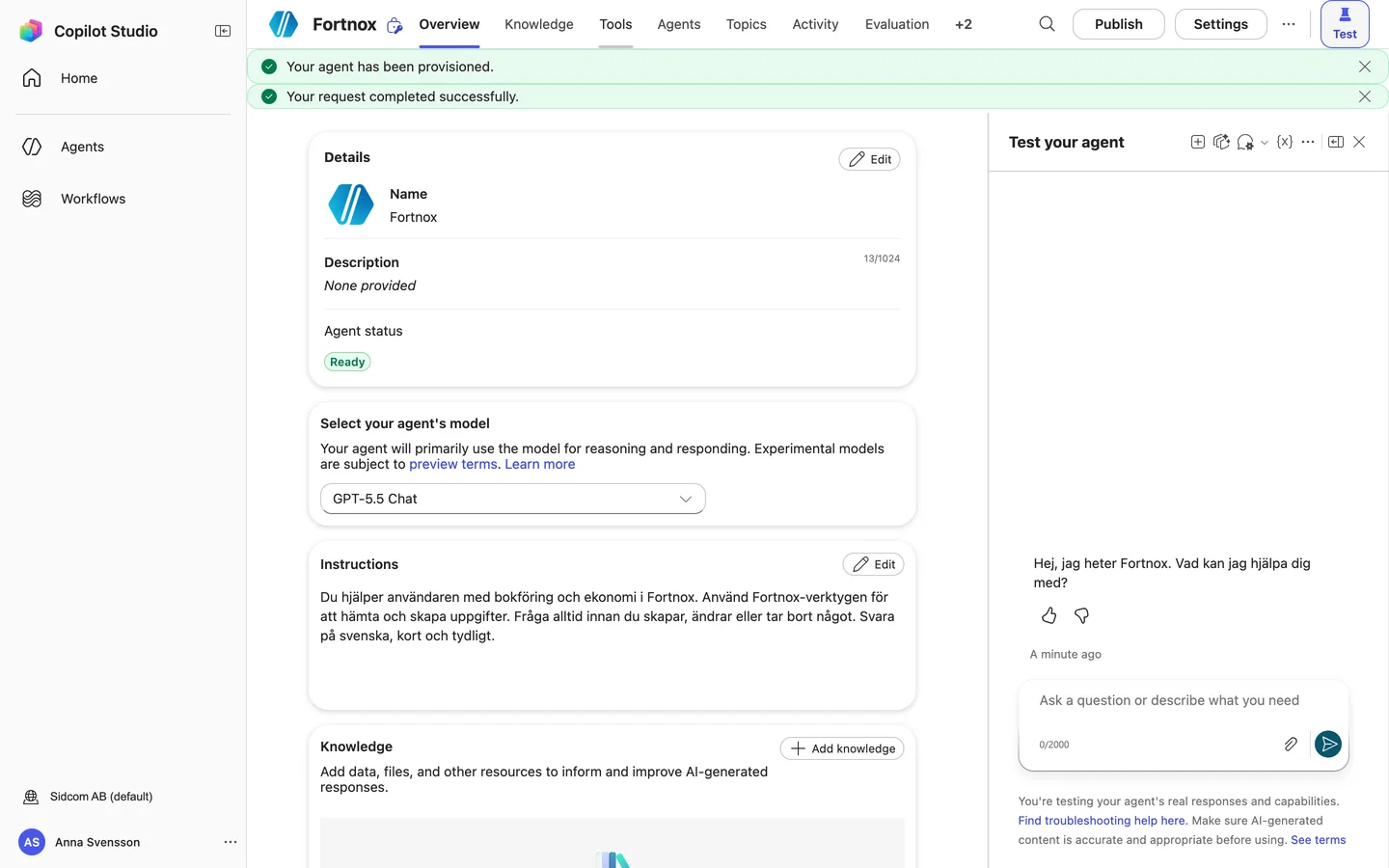Viewport: 1389px width, 868px height.
Task: Dismiss the agent provisioned notification
Action: click(x=1365, y=67)
